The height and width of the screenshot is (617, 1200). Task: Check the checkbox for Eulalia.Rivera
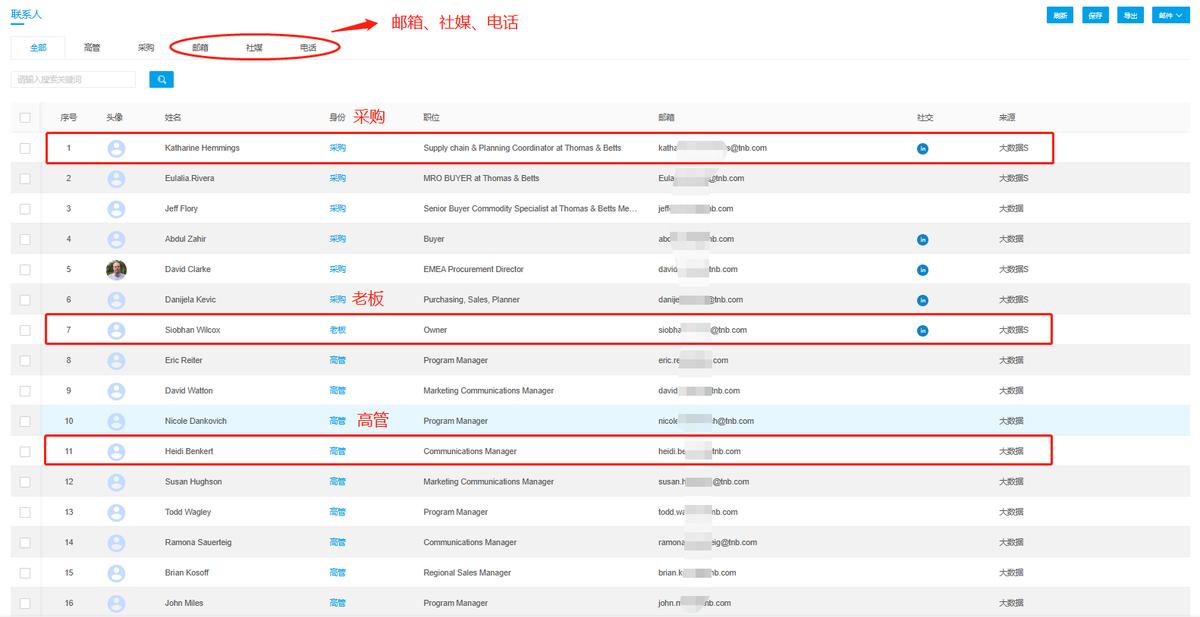click(26, 178)
